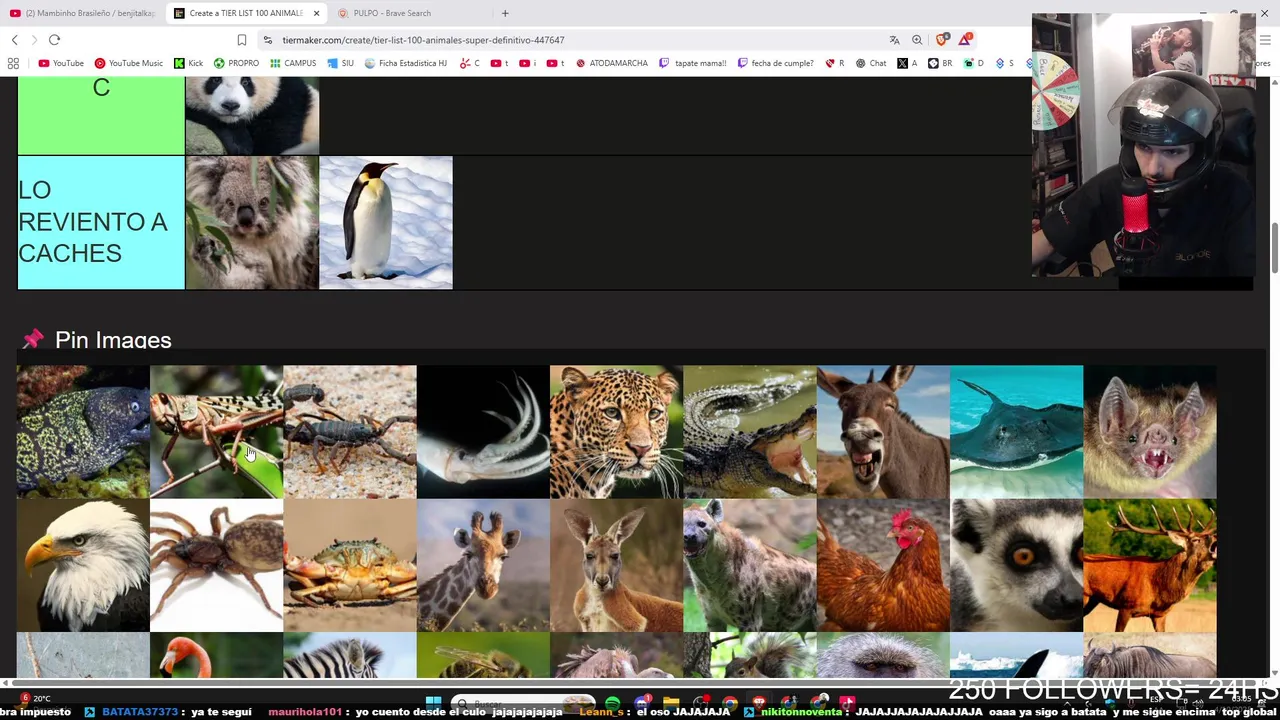
Task: Open the File Explorer folder in taskbar
Action: [671, 703]
